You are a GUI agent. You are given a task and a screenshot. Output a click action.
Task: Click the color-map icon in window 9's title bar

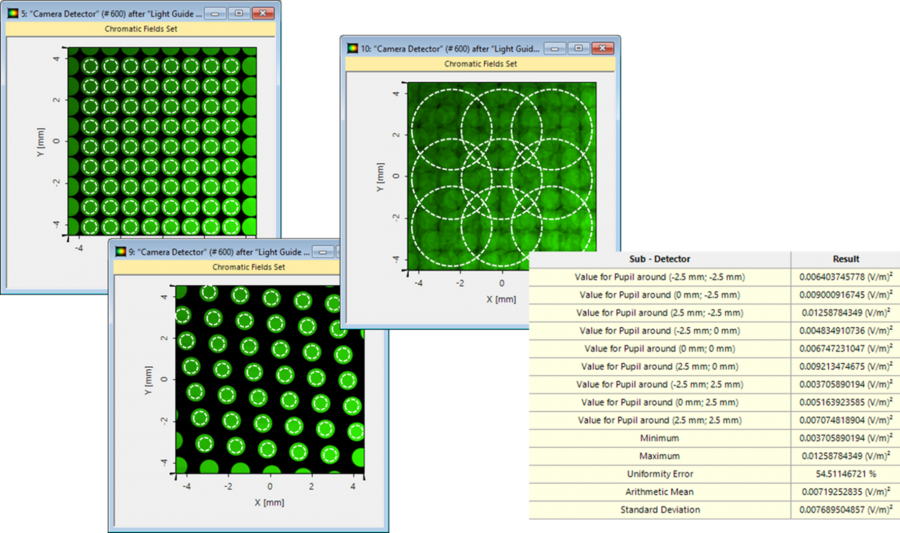tap(120, 252)
